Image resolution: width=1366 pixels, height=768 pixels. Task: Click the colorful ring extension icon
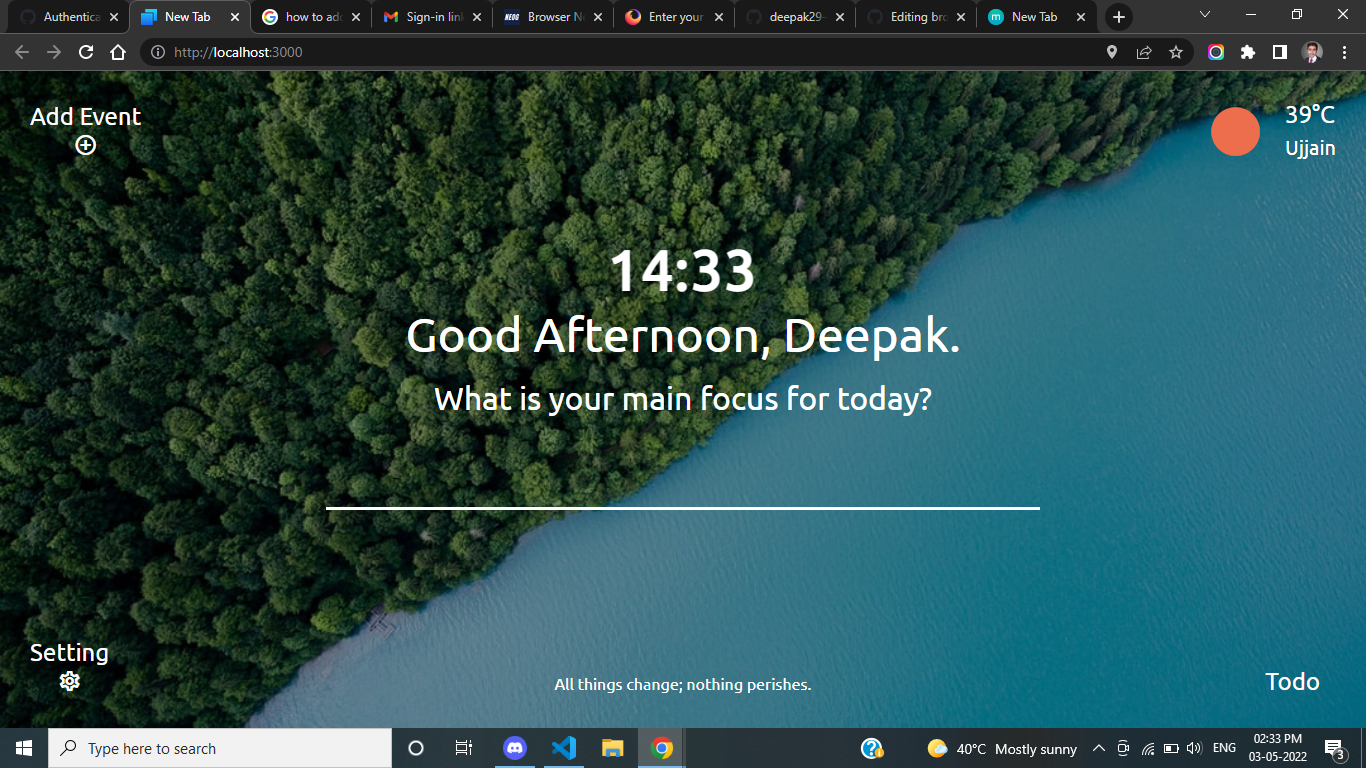tap(1216, 52)
